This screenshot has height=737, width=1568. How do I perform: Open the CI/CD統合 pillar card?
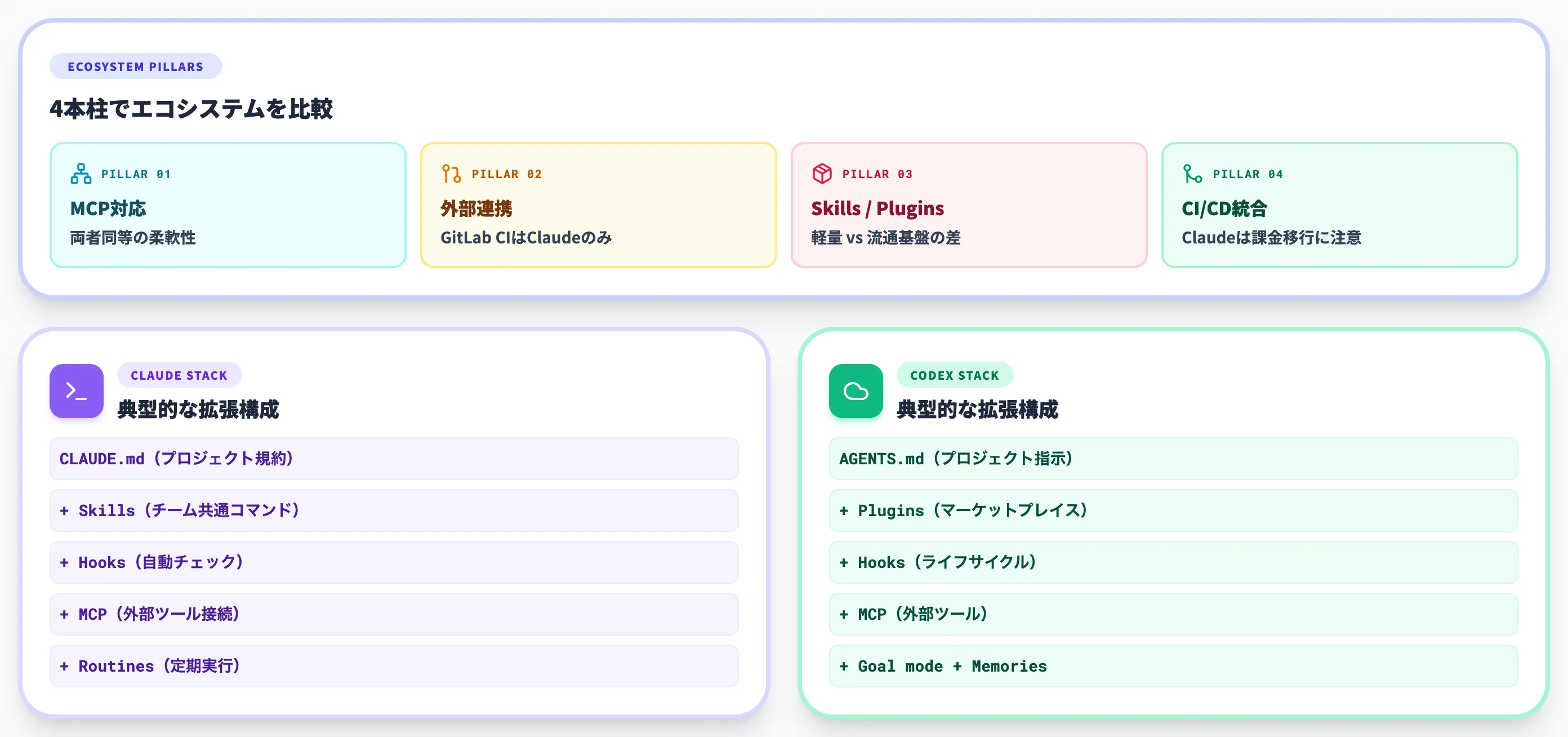click(x=1340, y=205)
